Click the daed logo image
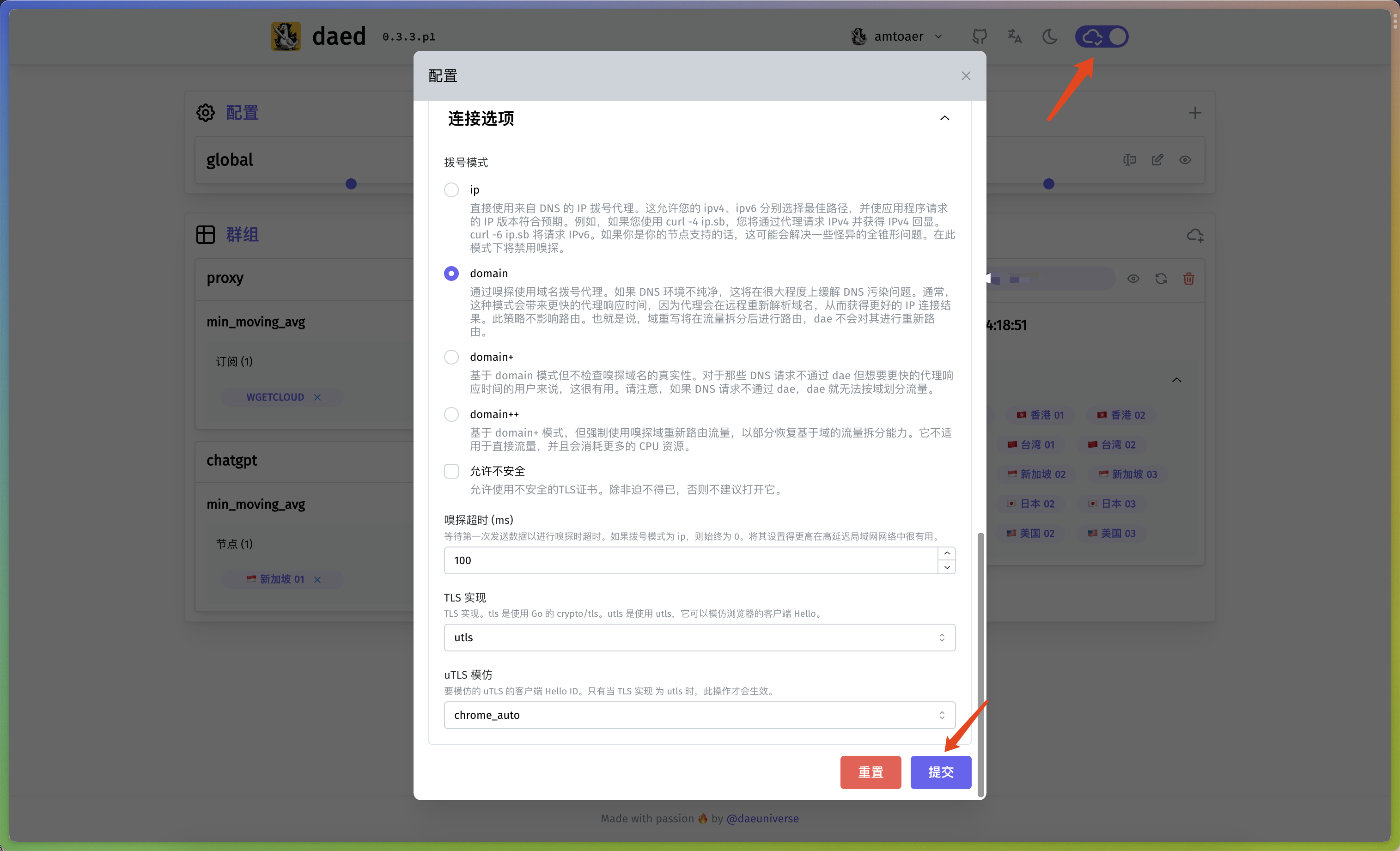The image size is (1400, 851). 286,36
